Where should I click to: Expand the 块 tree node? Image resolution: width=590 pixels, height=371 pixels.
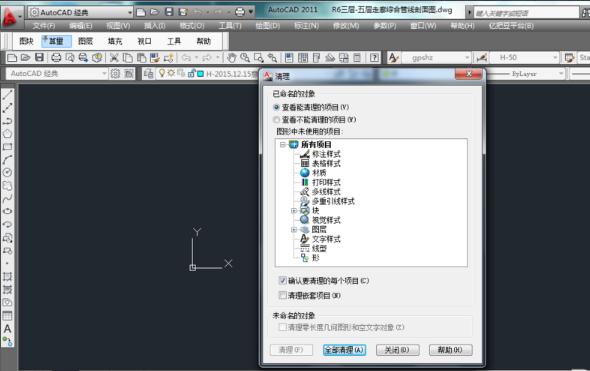tap(294, 211)
